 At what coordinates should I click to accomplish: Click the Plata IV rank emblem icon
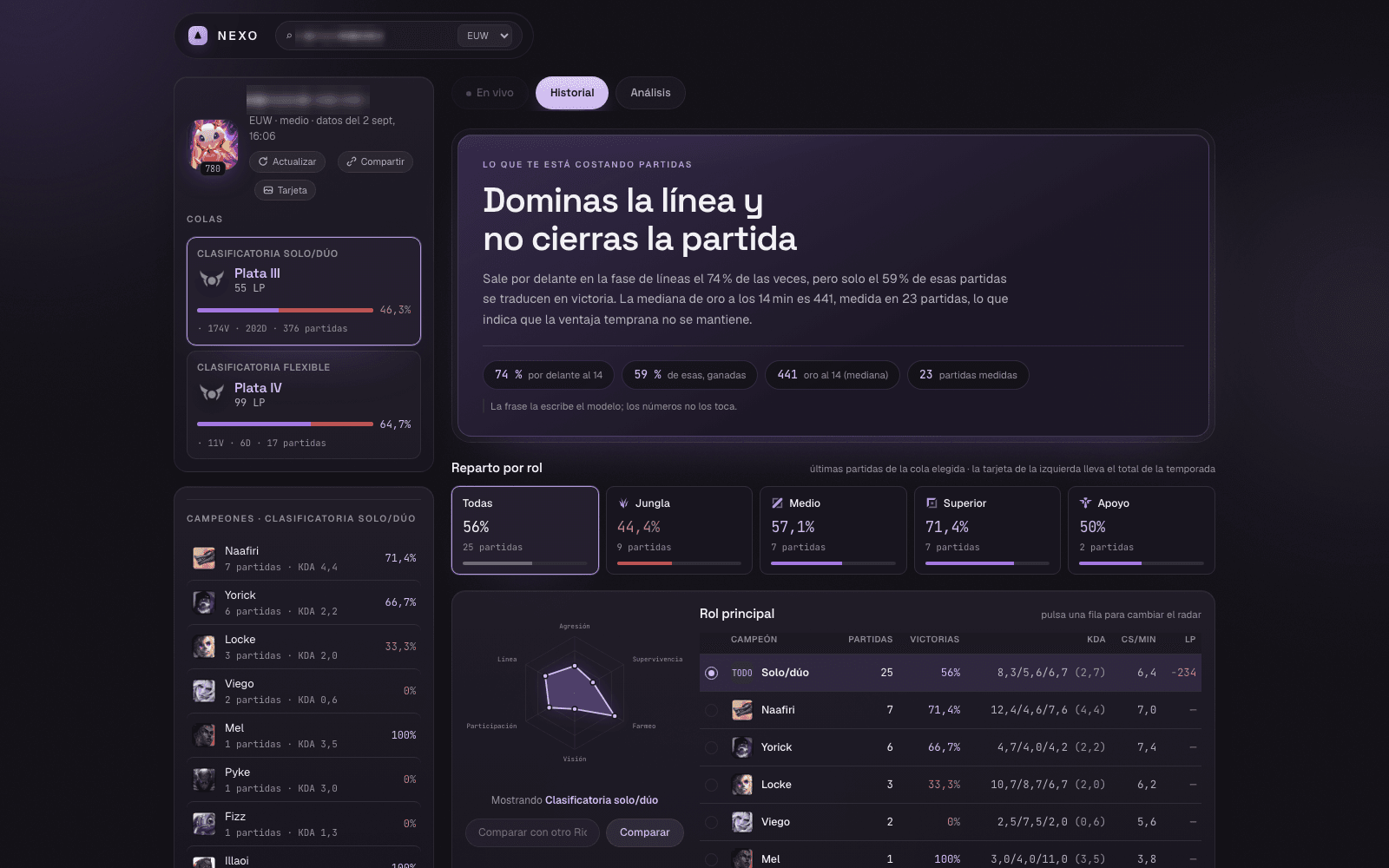pos(212,393)
